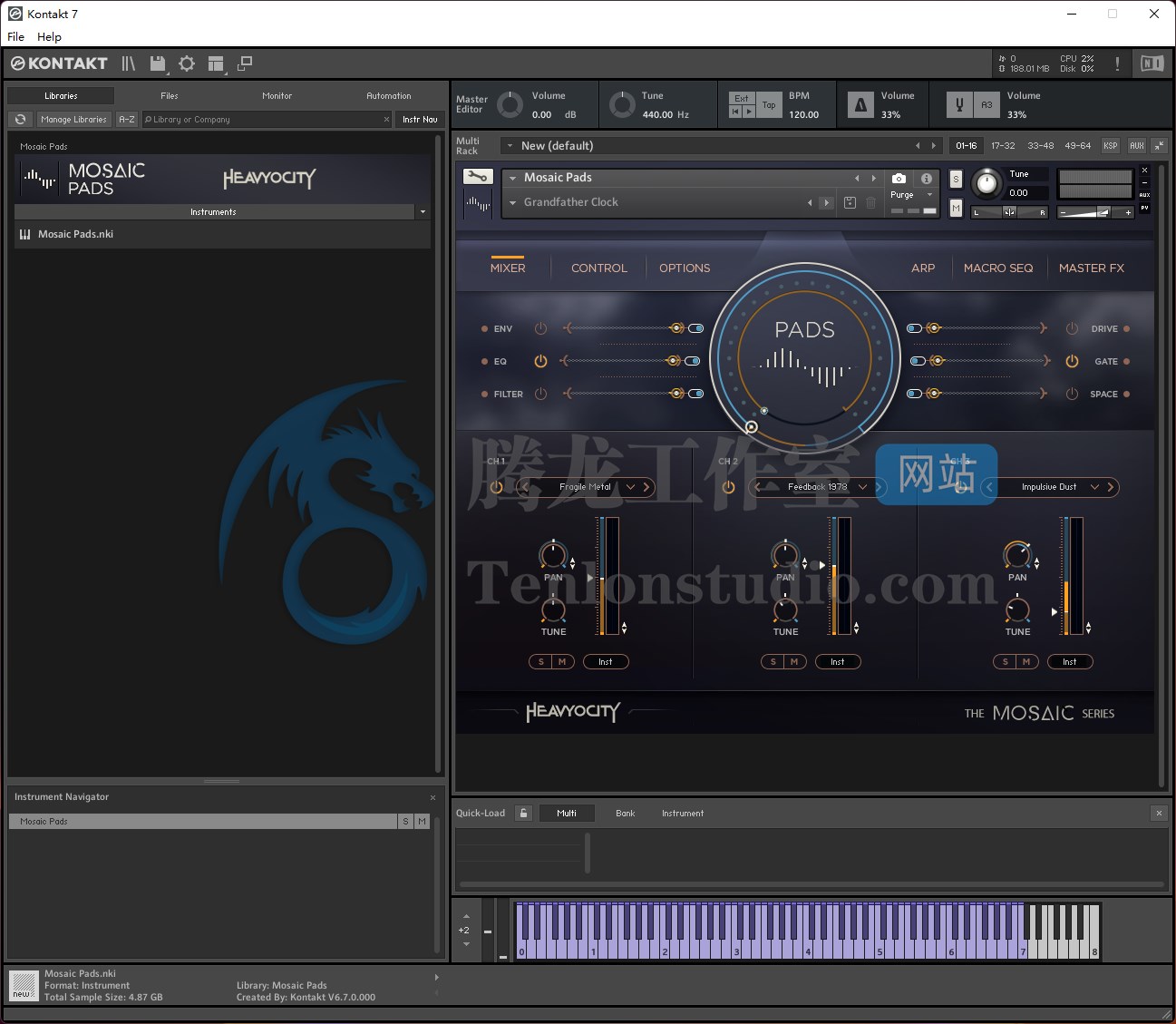Close the Instrument Navigator panel
This screenshot has height=1024, width=1176.
click(x=432, y=797)
